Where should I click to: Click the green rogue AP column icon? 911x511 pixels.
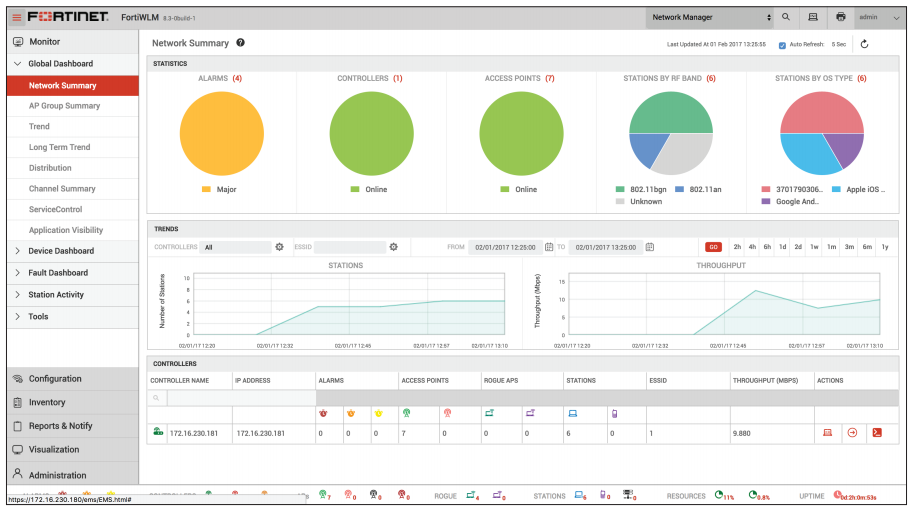tap(489, 413)
